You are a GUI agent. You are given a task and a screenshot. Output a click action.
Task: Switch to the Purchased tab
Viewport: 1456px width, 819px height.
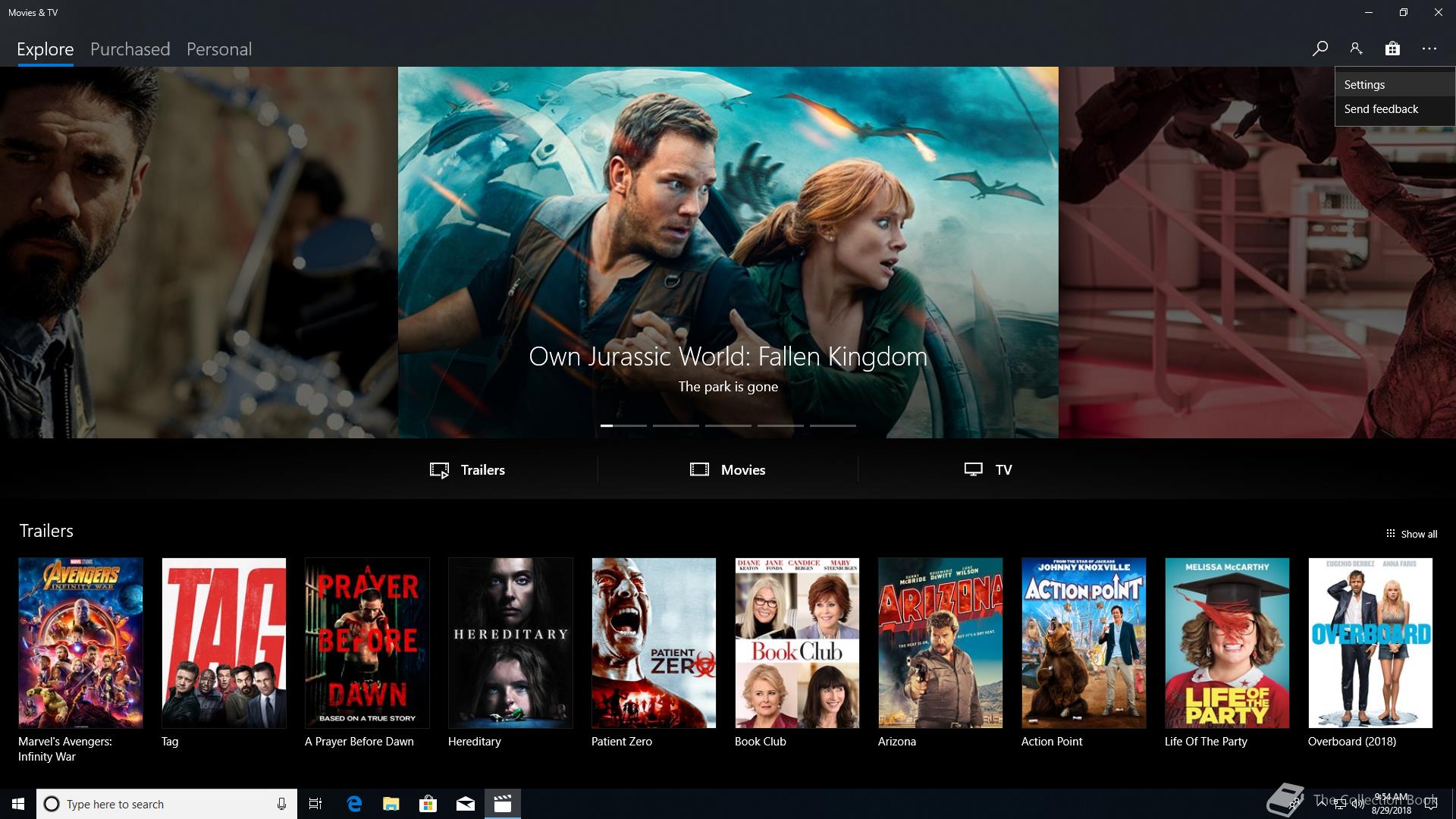click(x=130, y=49)
